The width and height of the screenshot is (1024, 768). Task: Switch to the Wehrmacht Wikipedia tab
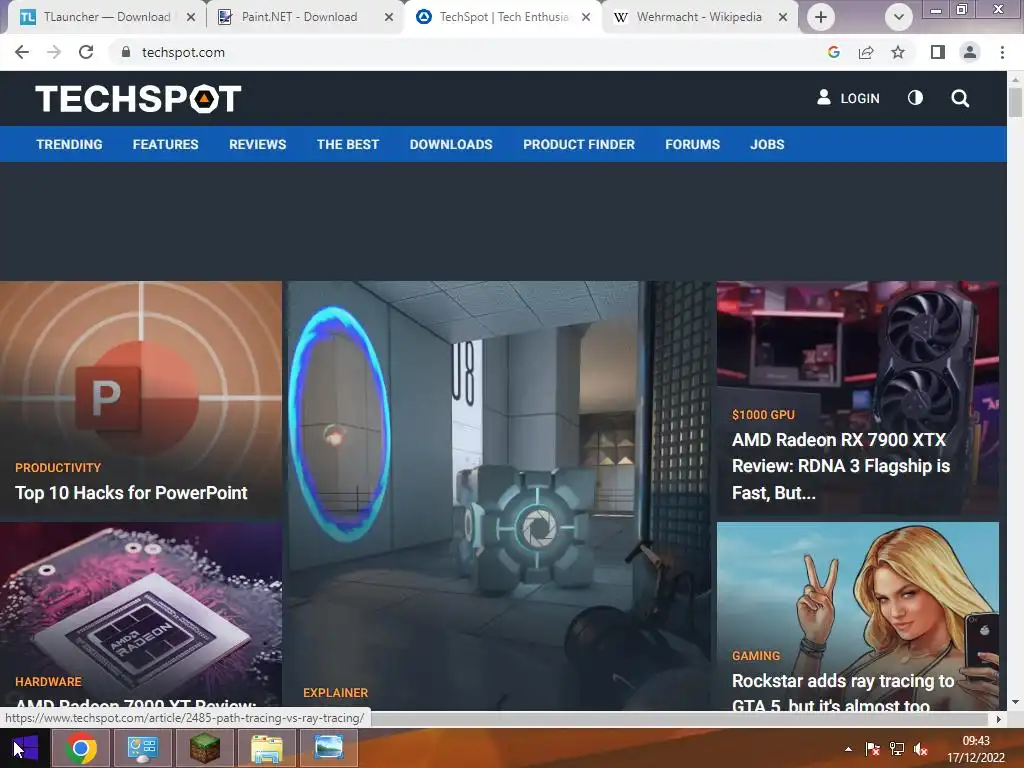pos(699,17)
